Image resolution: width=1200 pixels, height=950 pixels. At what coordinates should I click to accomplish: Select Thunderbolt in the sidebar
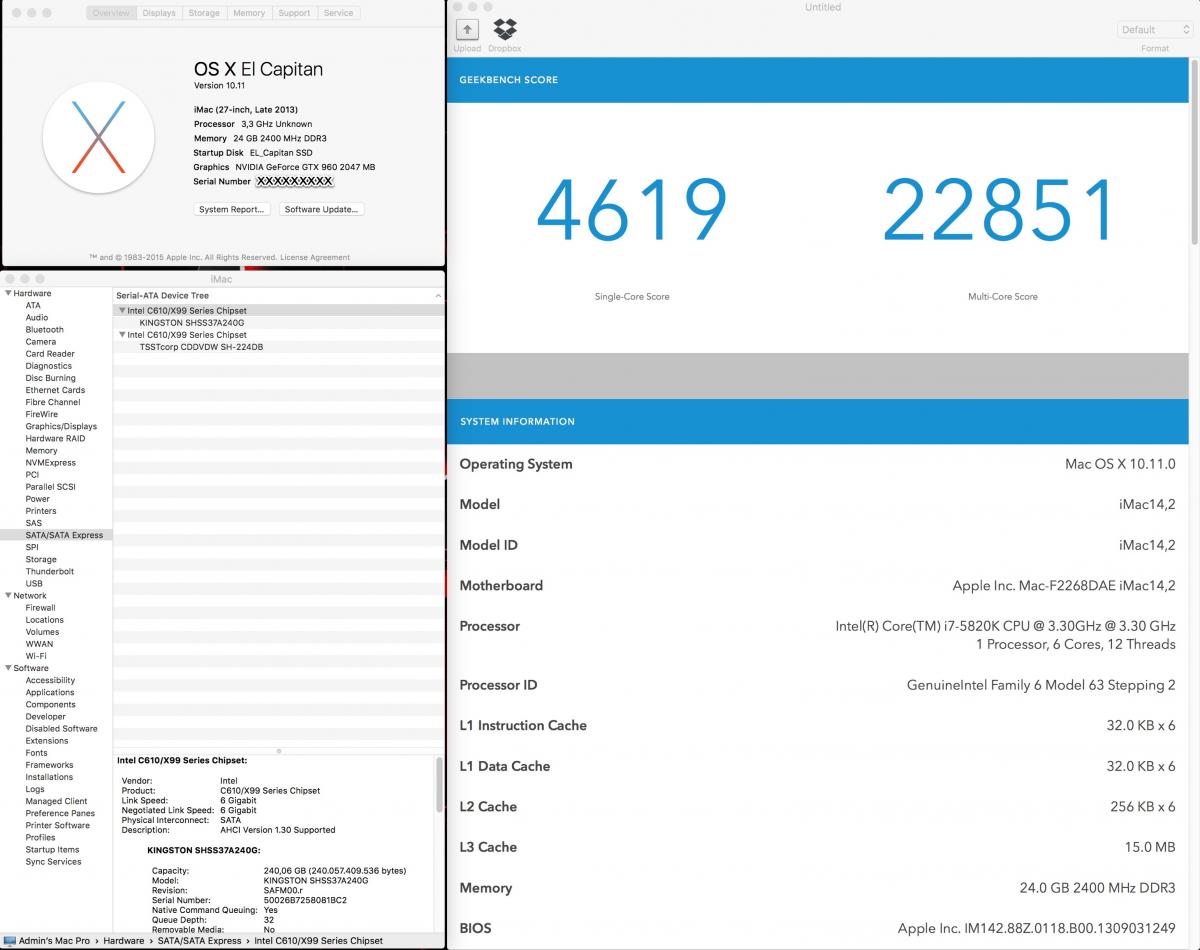coord(50,571)
